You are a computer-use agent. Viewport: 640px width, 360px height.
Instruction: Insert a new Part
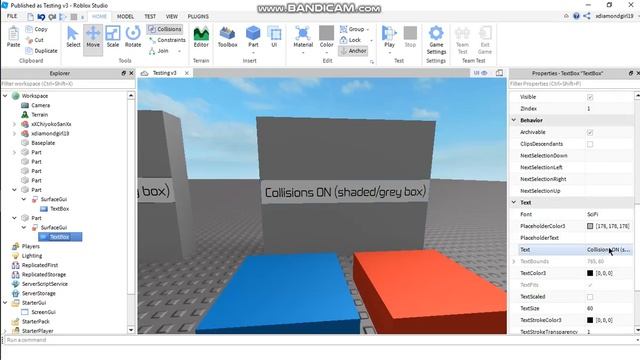pyautogui.click(x=253, y=38)
